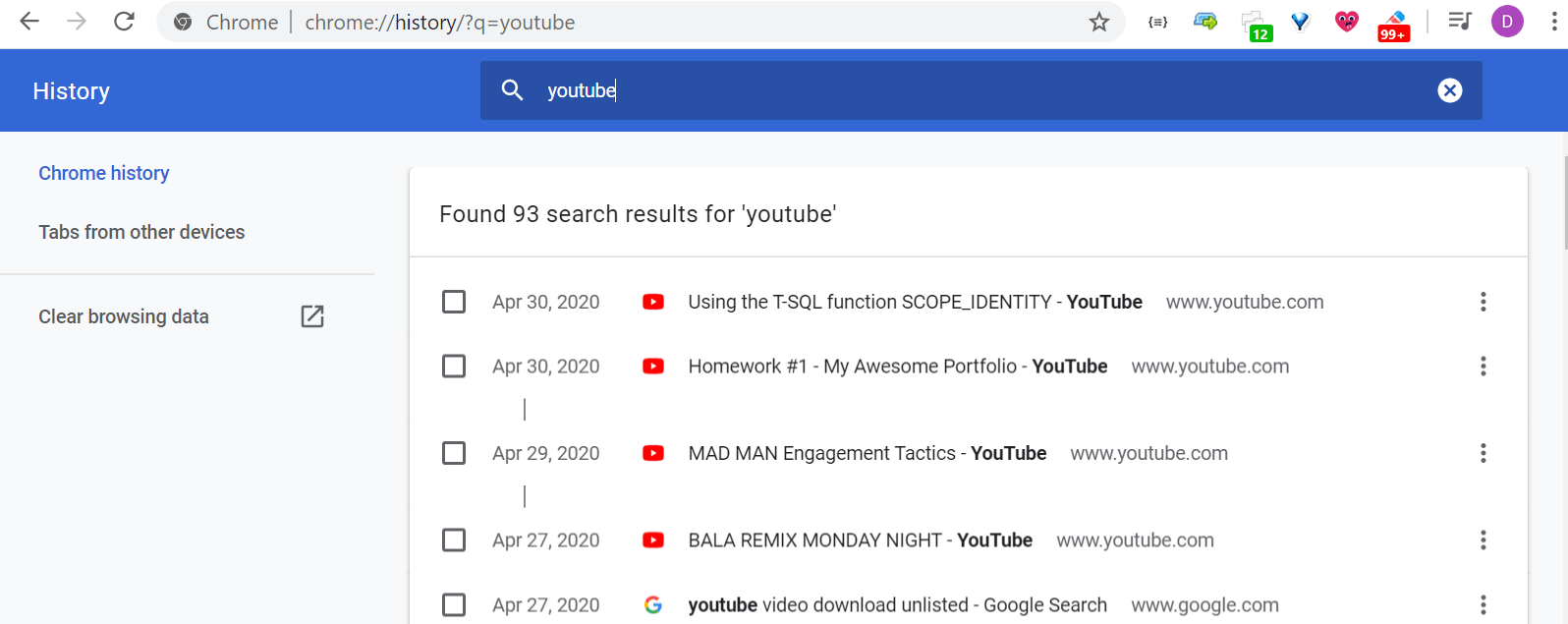This screenshot has height=624, width=1568.
Task: Click www.youtube.com domain beside the SCOPE_IDENTITY entry
Action: click(x=1245, y=302)
